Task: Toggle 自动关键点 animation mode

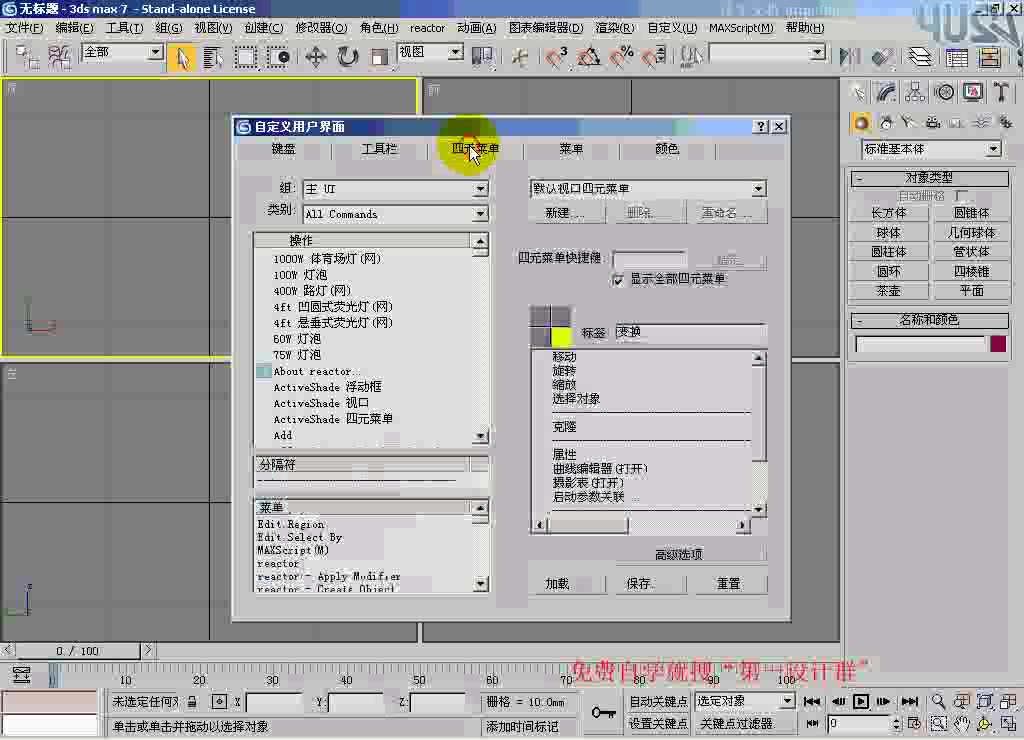Action: [656, 701]
